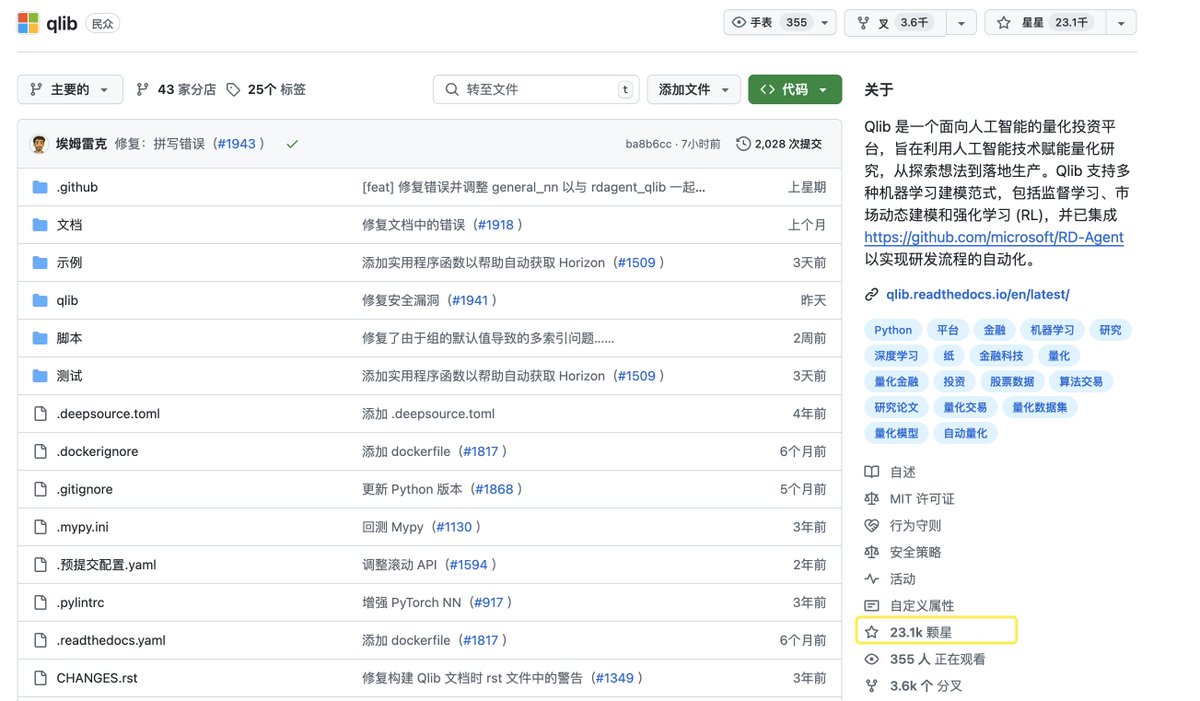Click the 示例 folder icon

(40, 263)
